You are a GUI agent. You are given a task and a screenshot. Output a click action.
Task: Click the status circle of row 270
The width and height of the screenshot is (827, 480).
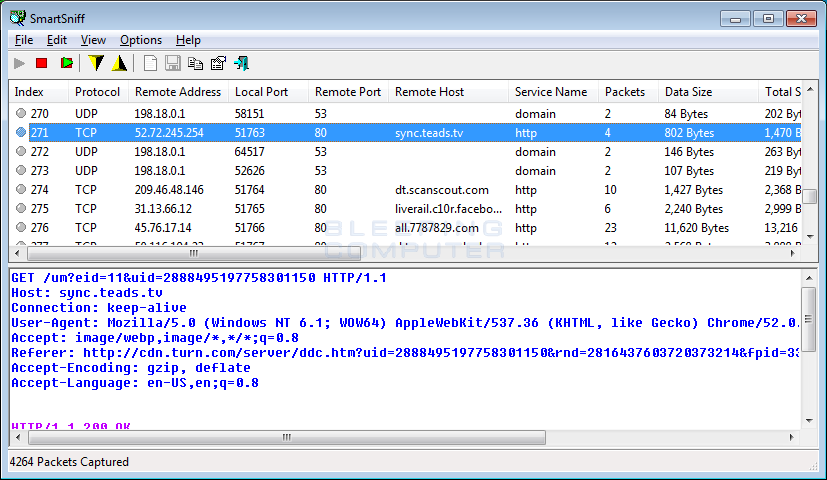(21, 113)
